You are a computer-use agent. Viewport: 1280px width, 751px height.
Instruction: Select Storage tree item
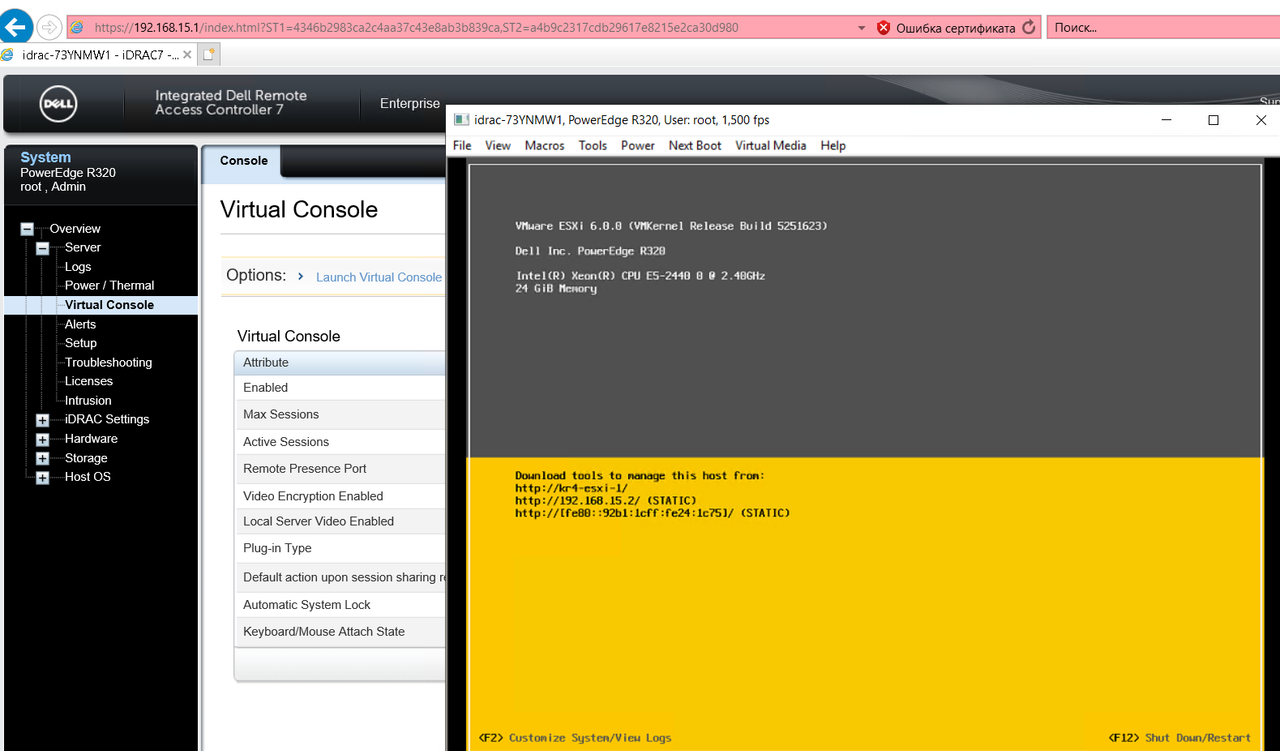coord(86,458)
